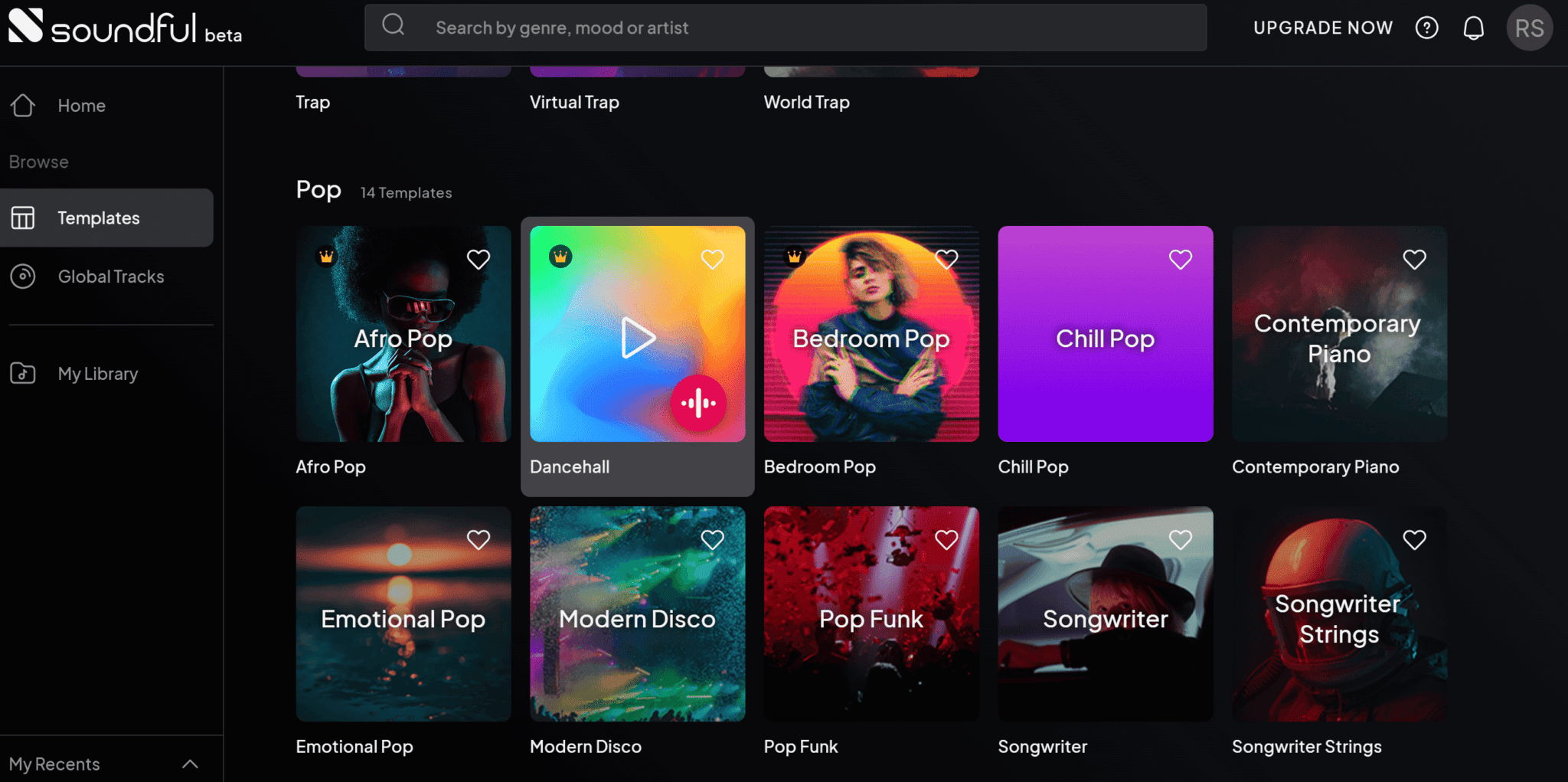Favorite the Chill Pop template
The width and height of the screenshot is (1568, 782).
[1180, 260]
